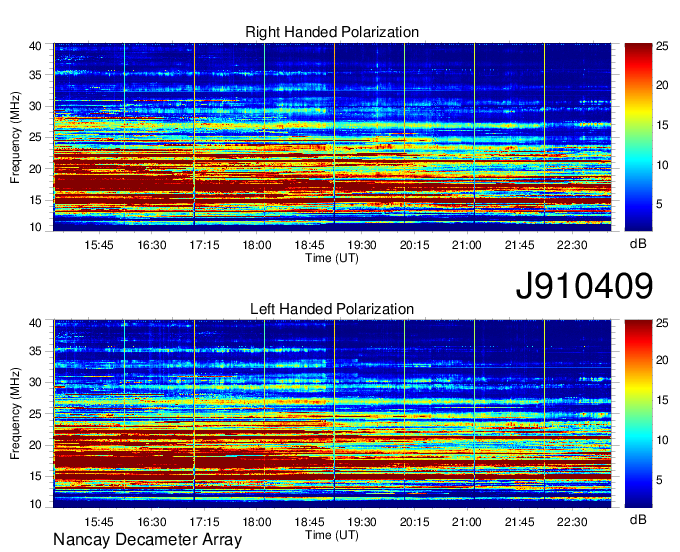Click the left-handed polarization spectrogram
This screenshot has width=680, height=552.
(x=332, y=413)
